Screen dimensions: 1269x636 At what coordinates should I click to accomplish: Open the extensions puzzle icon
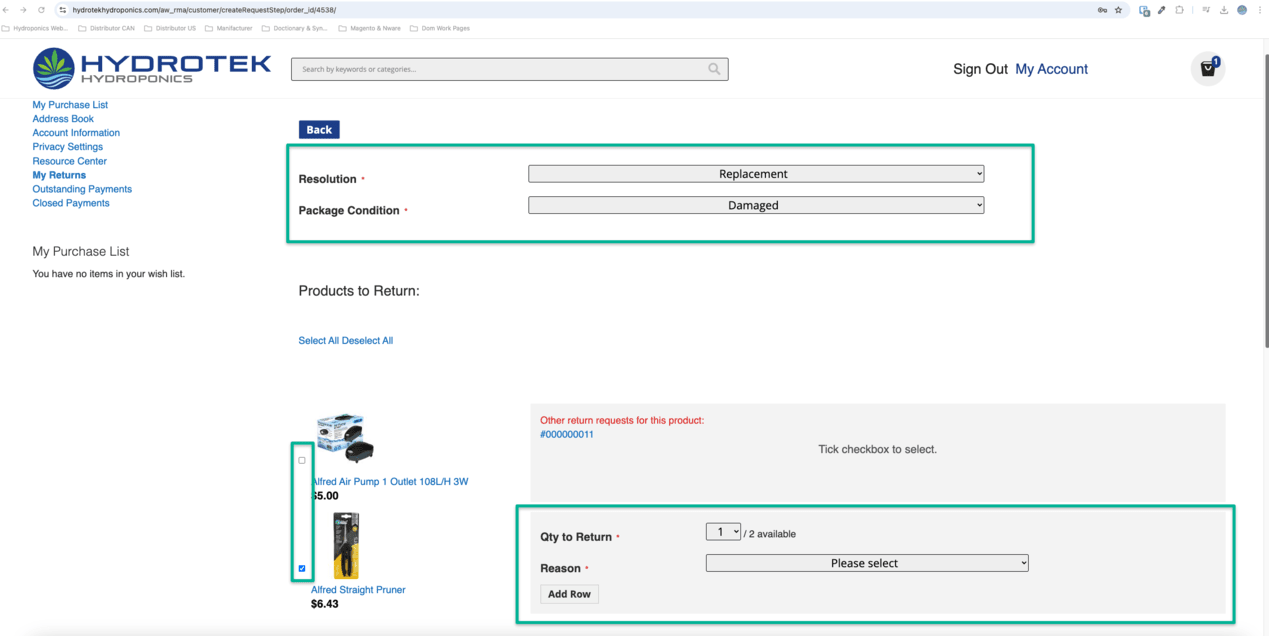1180,10
